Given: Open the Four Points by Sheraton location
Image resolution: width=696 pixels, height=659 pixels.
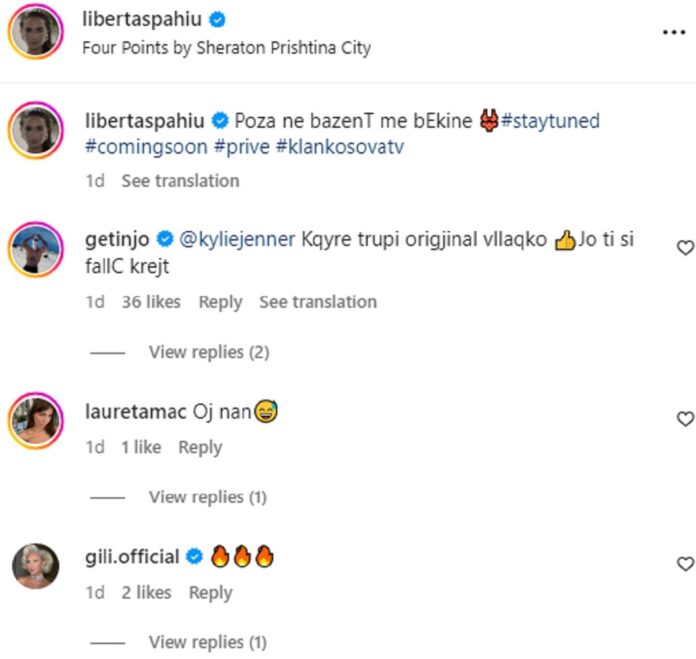Looking at the screenshot, I should 226,47.
